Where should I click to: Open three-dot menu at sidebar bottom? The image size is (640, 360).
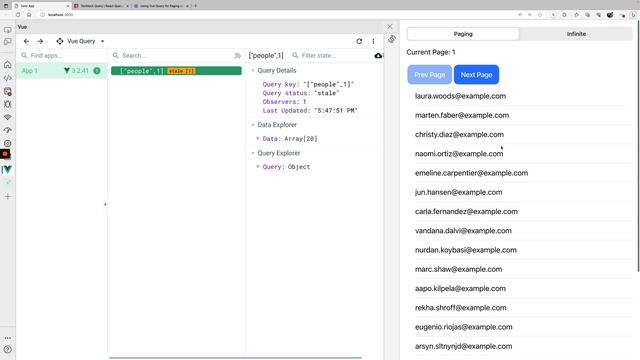tap(7, 338)
